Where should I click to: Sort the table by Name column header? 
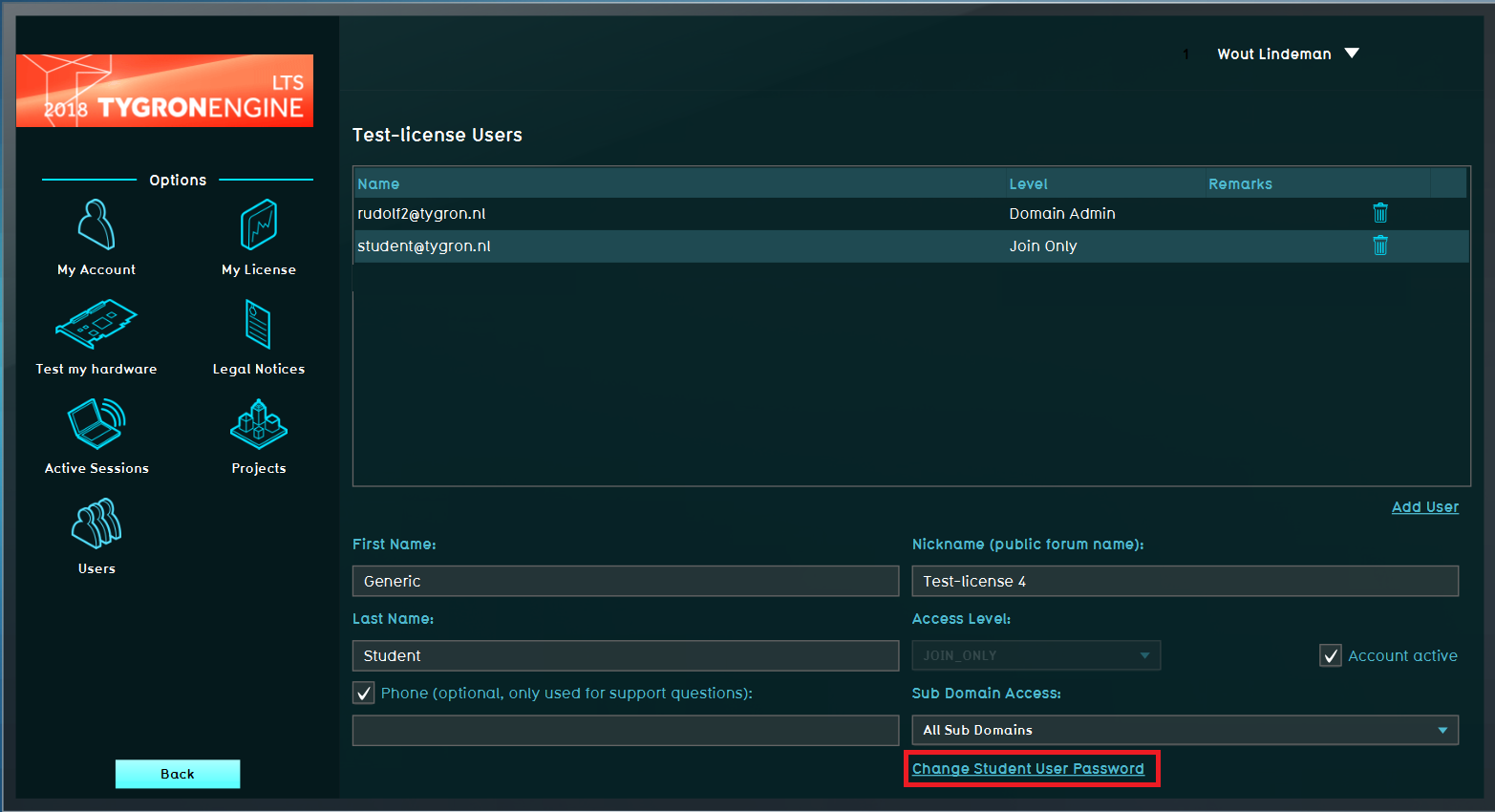click(379, 183)
